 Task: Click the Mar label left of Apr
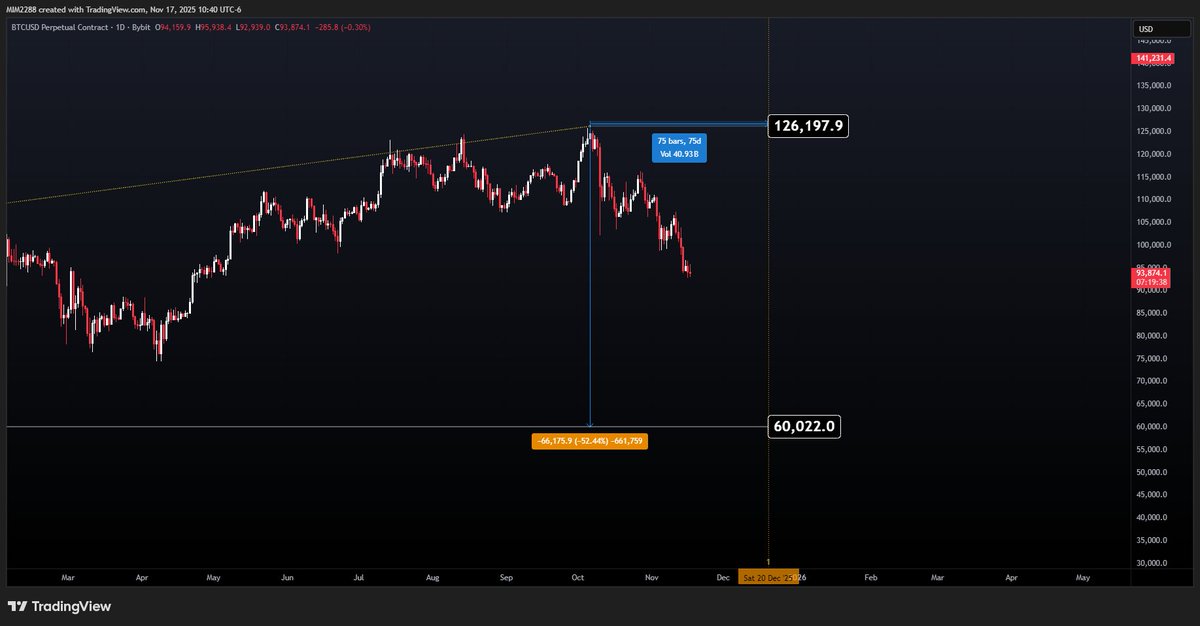67,578
